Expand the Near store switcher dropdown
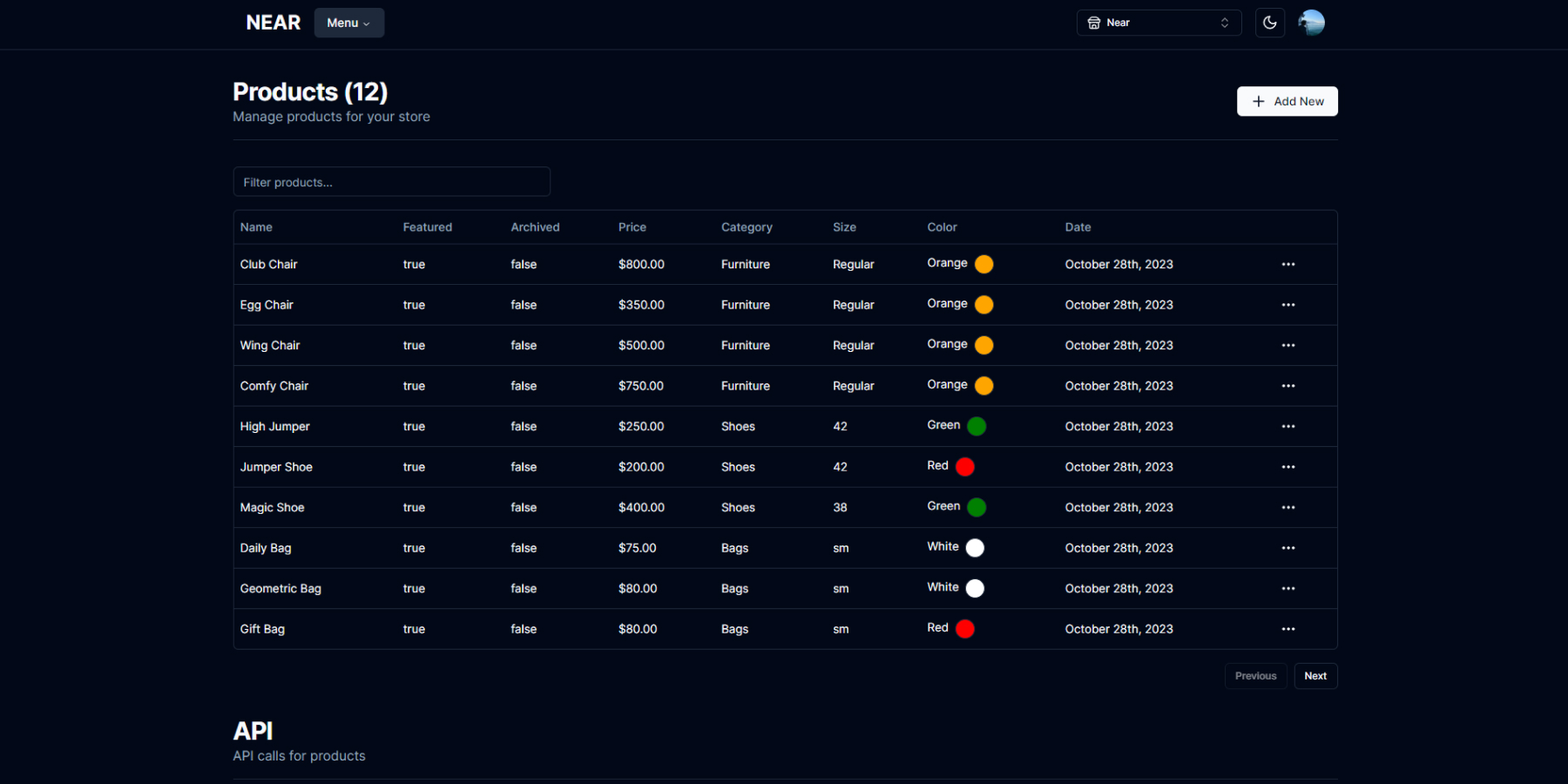 point(1159,23)
